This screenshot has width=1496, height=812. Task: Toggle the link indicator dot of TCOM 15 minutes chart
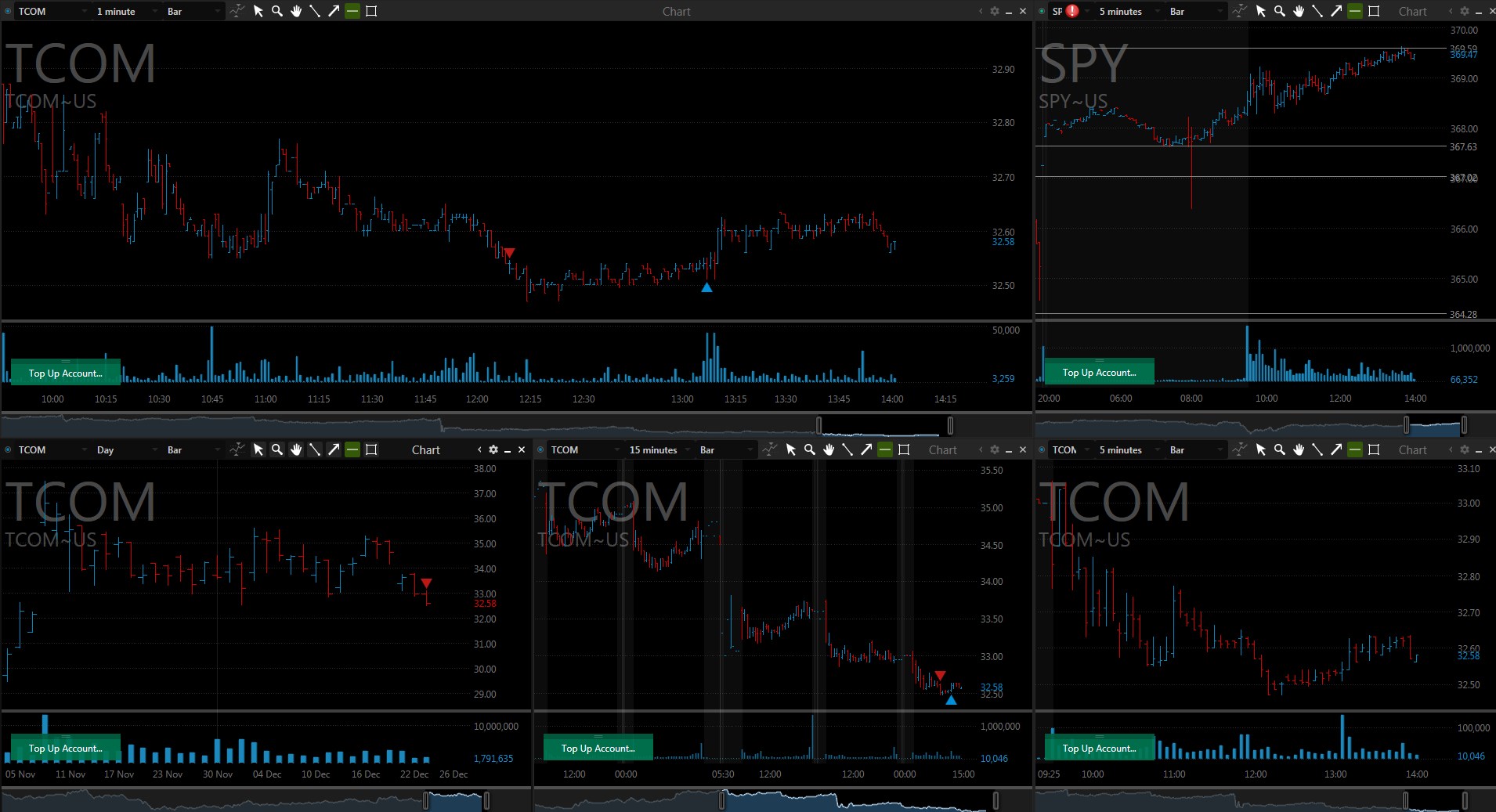pyautogui.click(x=540, y=449)
